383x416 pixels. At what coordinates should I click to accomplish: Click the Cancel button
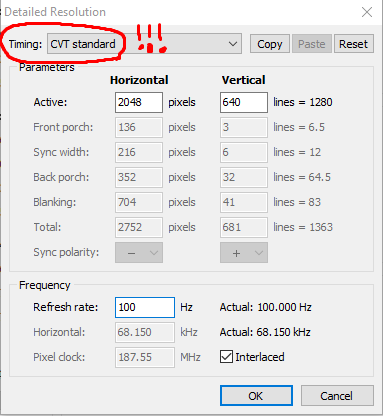pos(337,396)
